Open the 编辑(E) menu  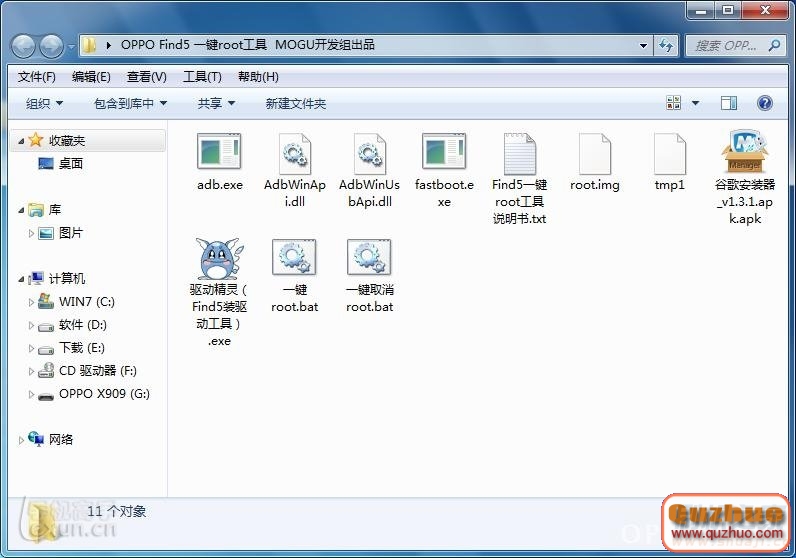pos(91,77)
